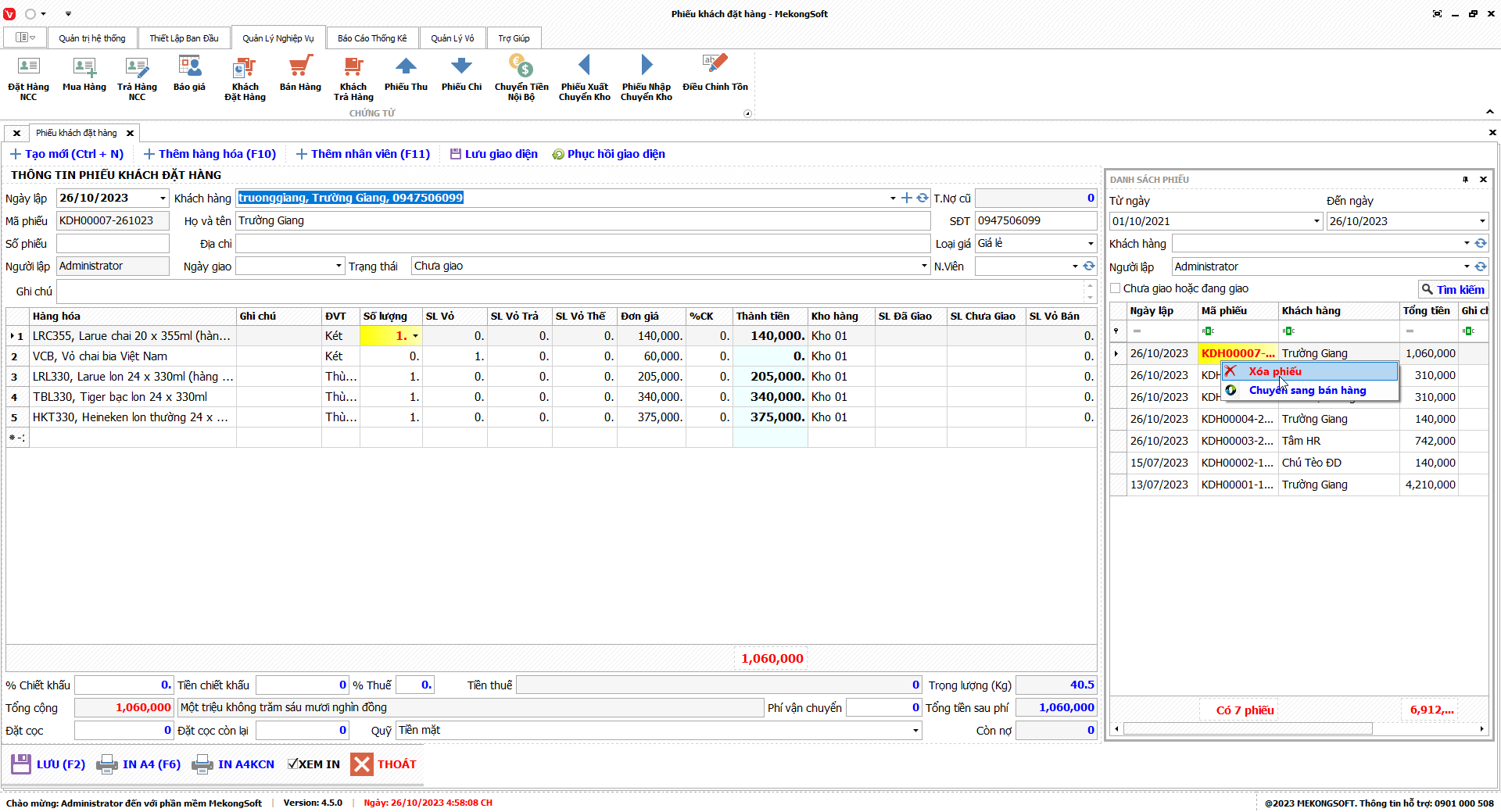Viewport: 1501px width, 812px height.
Task: Pin the Danh Sách Phiếu panel
Action: pyautogui.click(x=1465, y=180)
